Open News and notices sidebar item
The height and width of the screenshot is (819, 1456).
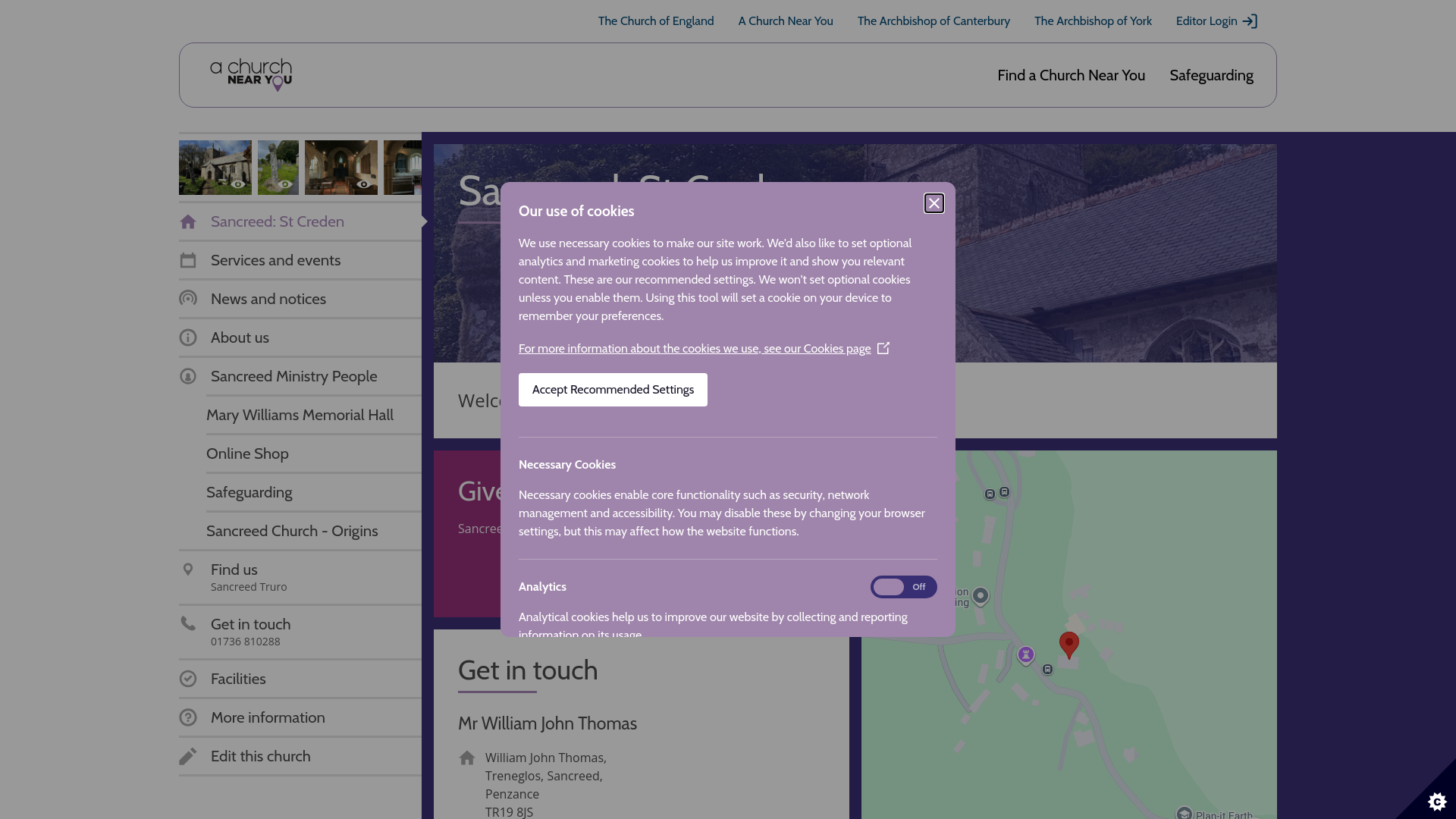(x=300, y=299)
